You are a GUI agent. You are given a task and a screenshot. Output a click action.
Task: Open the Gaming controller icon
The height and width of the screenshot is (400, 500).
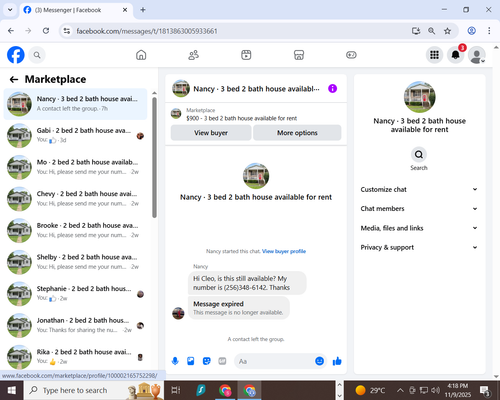point(351,55)
